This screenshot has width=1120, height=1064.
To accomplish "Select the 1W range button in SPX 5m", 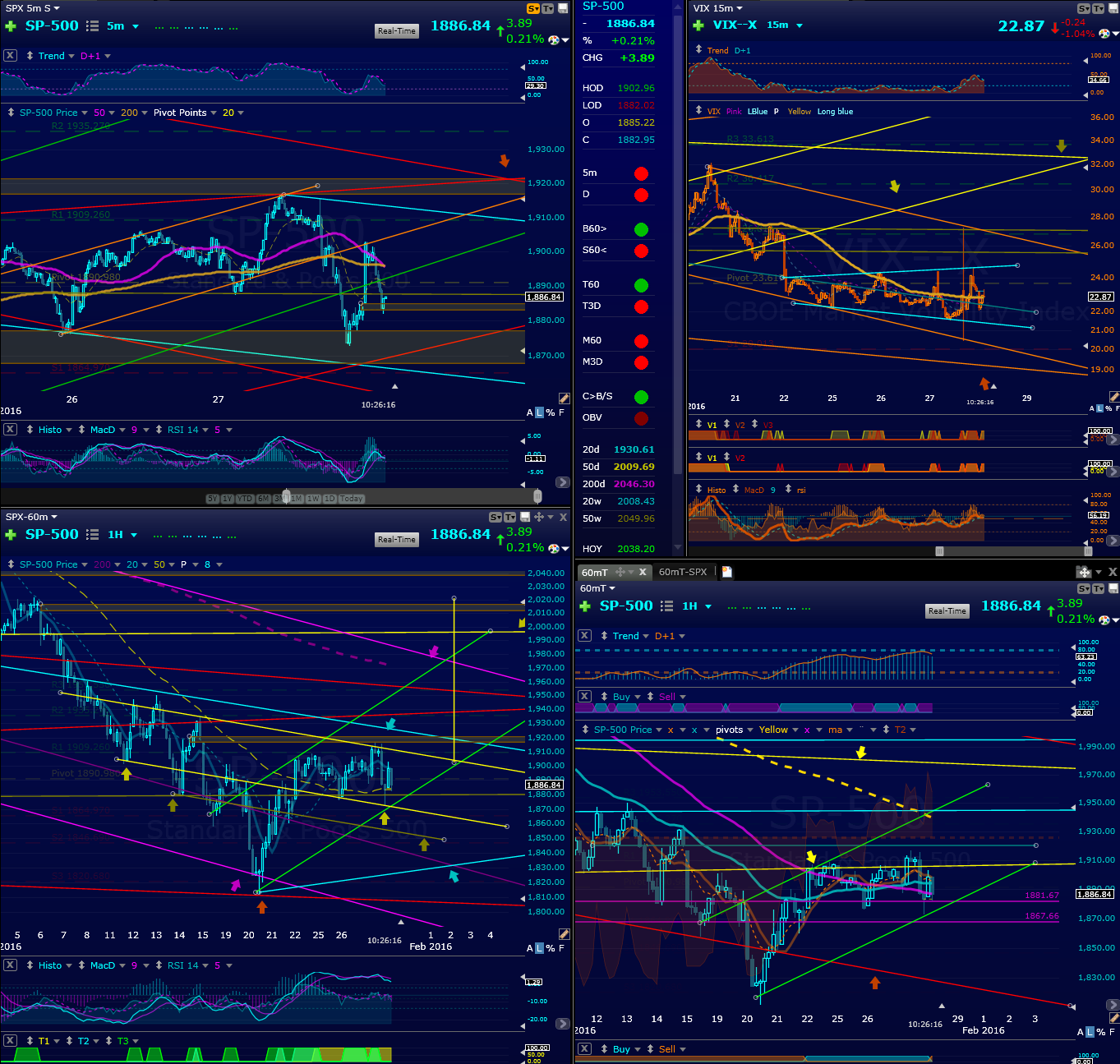I will point(313,499).
